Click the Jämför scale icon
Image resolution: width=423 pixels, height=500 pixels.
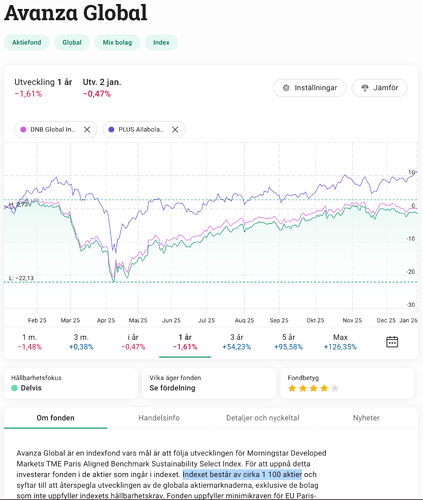(365, 88)
